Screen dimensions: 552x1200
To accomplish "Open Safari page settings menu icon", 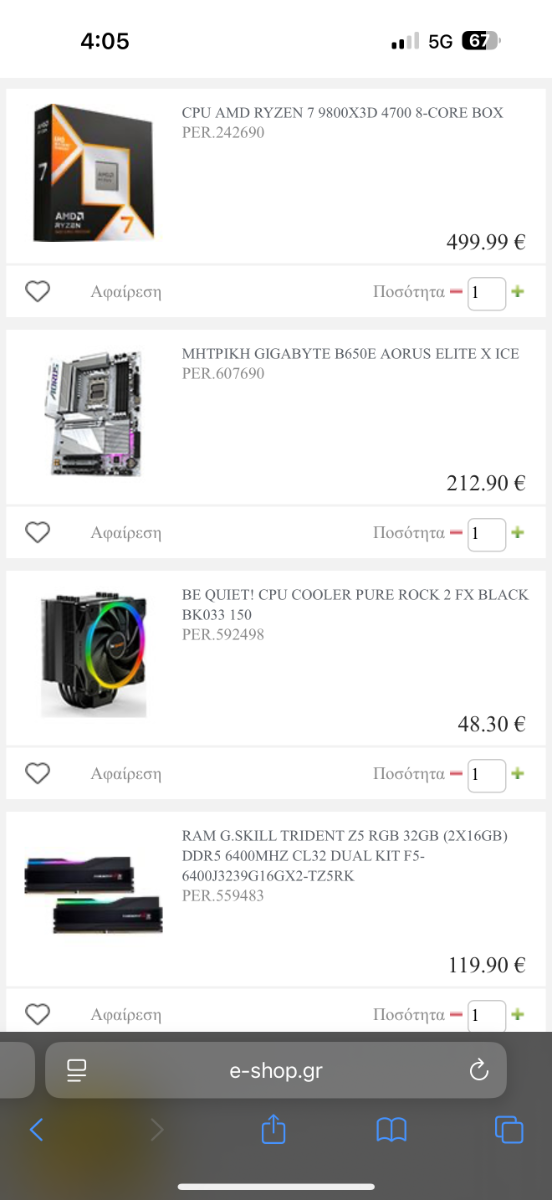I will [77, 1071].
